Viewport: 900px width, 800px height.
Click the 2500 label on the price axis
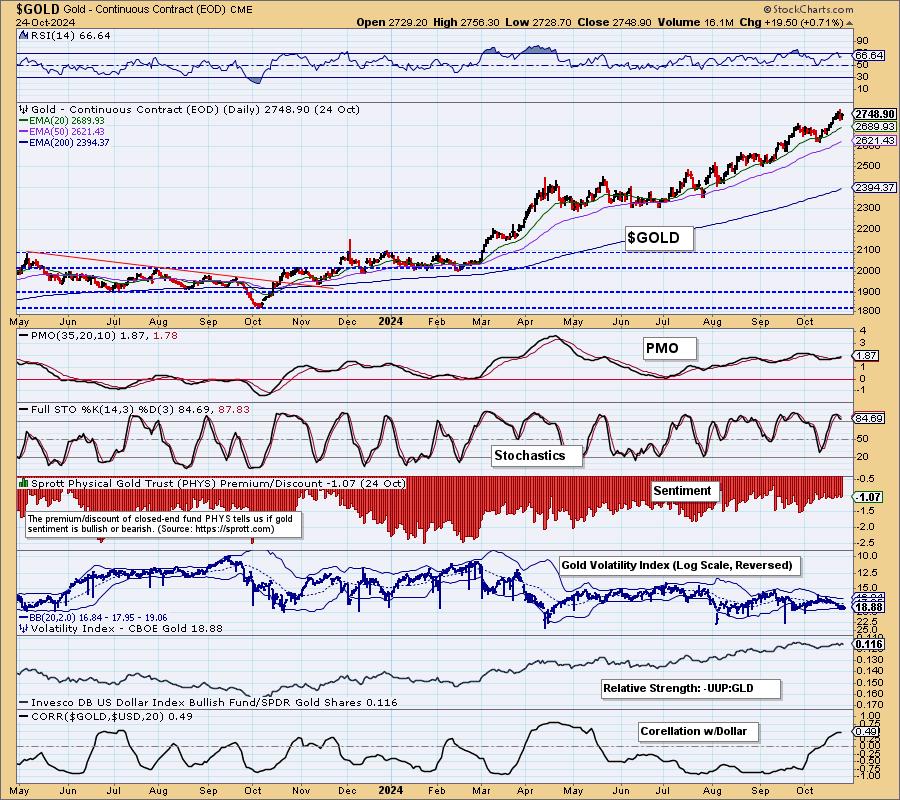pos(869,166)
